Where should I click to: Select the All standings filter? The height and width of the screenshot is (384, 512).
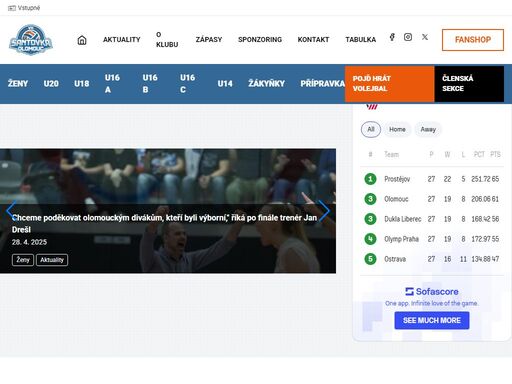pos(371,129)
